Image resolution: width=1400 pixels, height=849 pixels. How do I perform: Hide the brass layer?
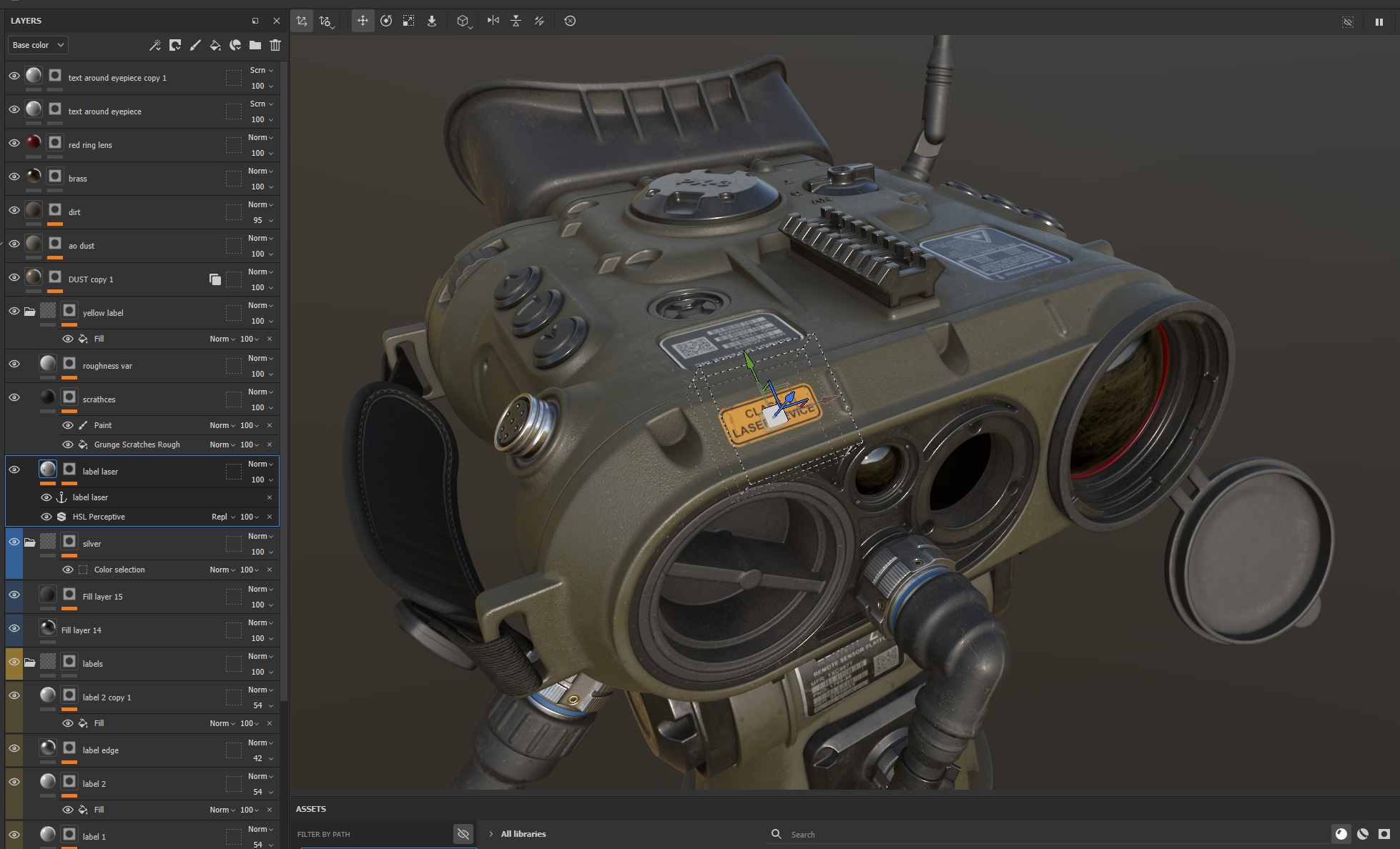[14, 177]
